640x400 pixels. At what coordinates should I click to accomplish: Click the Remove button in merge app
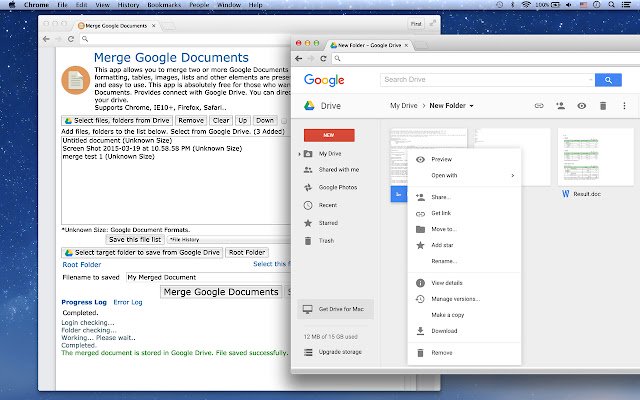(x=191, y=120)
